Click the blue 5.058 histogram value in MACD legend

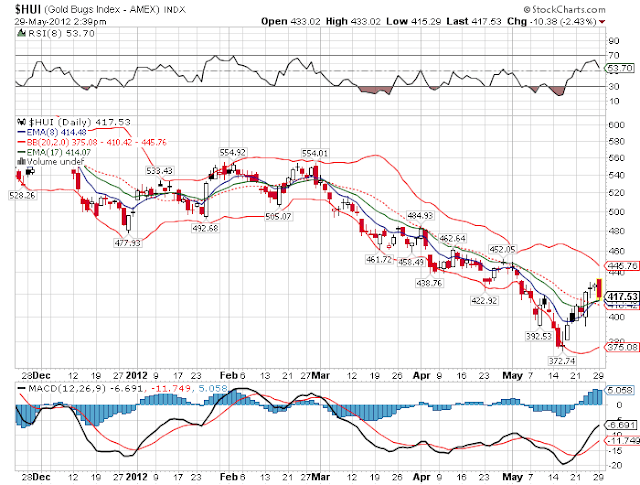tap(213, 388)
